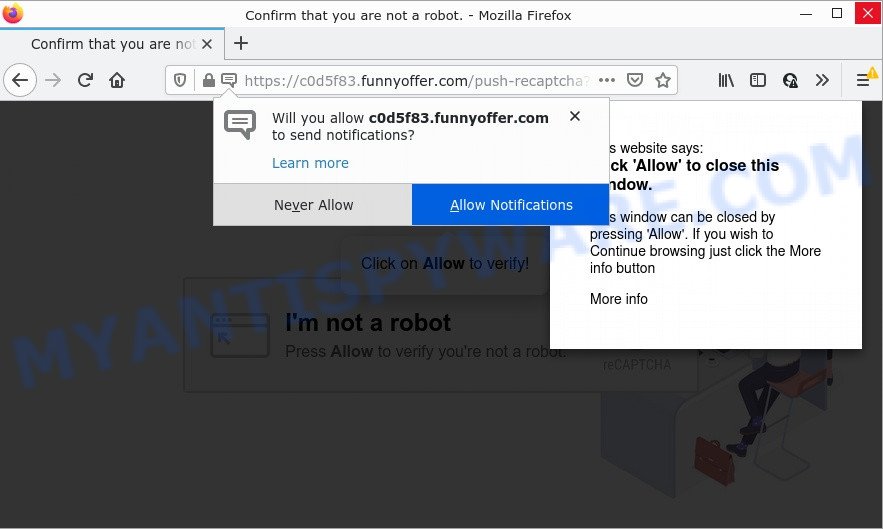Click the notification speech bubble icon in popup

240,124
